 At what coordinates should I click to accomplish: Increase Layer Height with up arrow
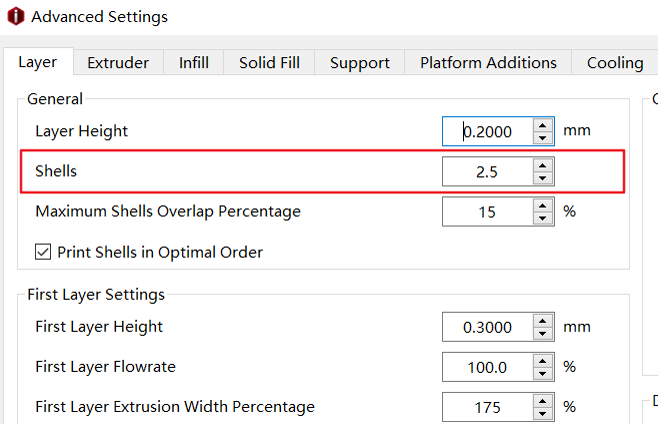pos(543,125)
